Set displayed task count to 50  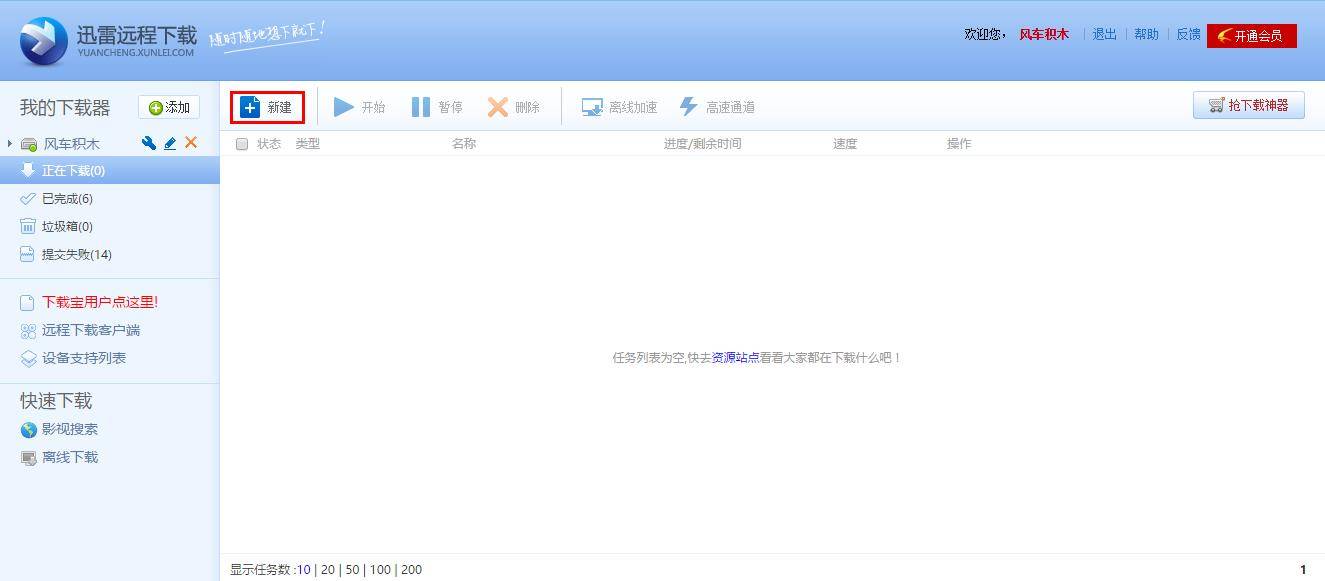352,569
